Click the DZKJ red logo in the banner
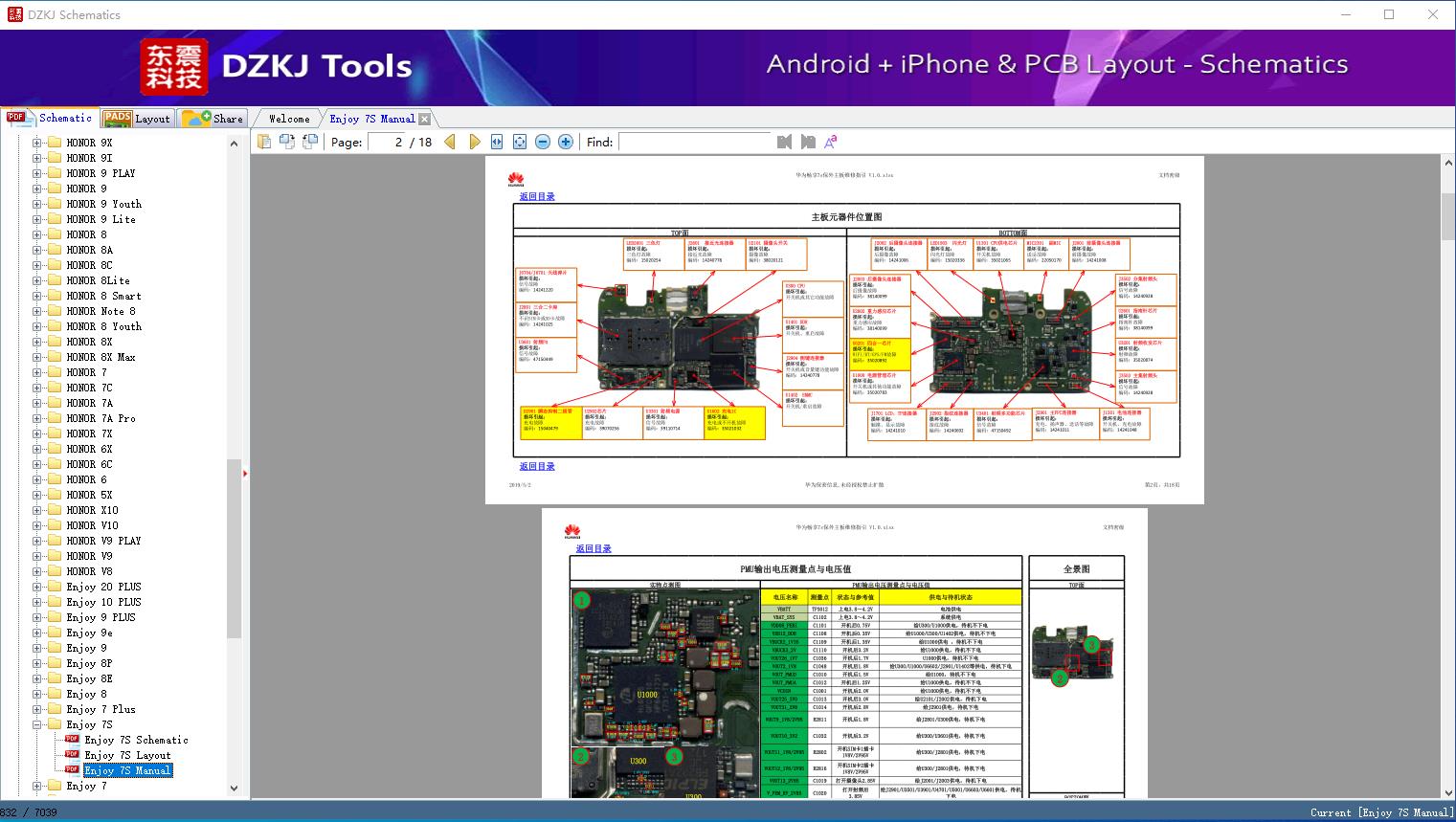The width and height of the screenshot is (1456, 822). point(174,67)
